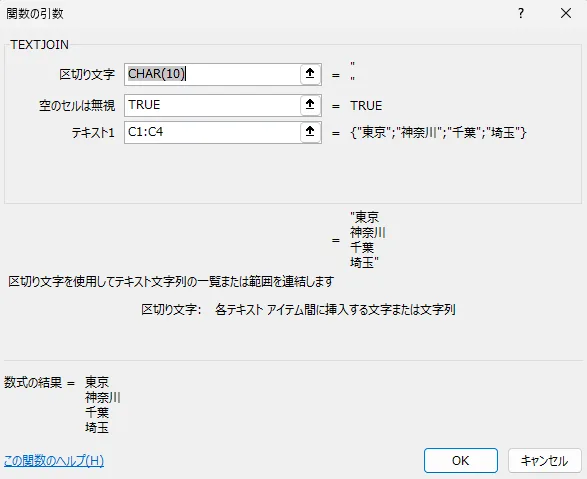This screenshot has width=587, height=479.
Task: Click the array preview showing 東京 神奈川
Action: (x=438, y=132)
